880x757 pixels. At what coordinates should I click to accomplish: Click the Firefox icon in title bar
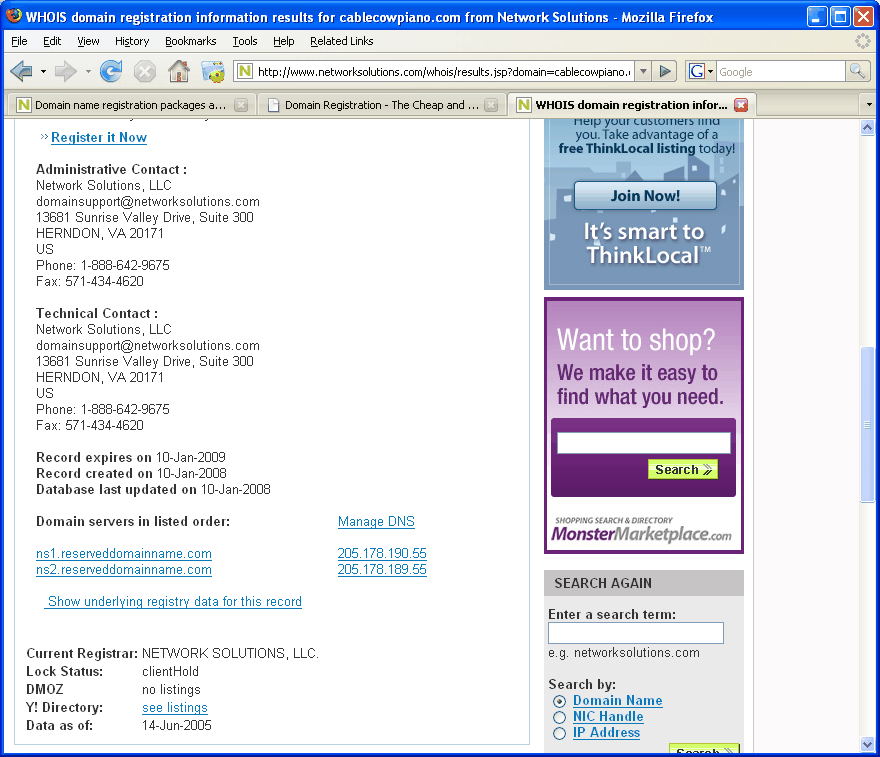[13, 16]
